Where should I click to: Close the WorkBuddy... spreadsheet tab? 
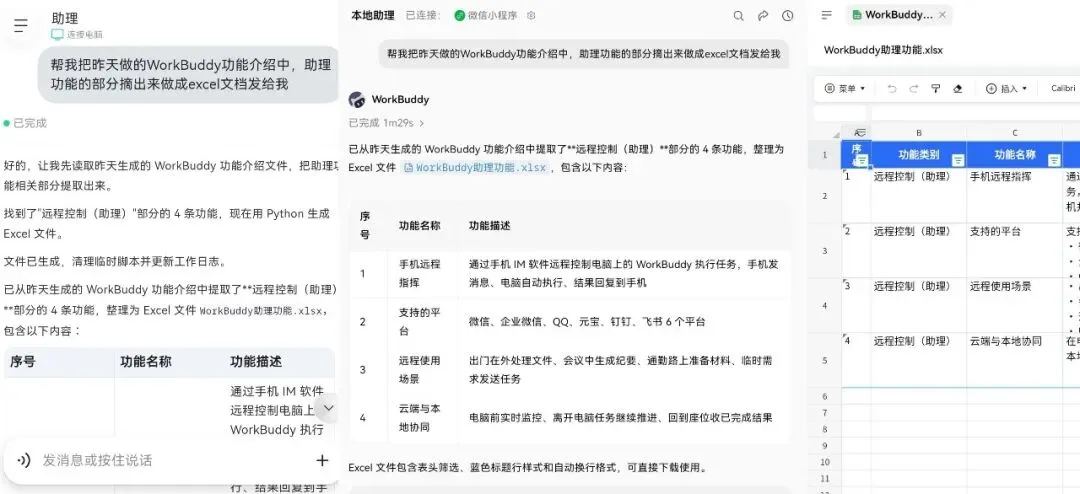(x=942, y=14)
